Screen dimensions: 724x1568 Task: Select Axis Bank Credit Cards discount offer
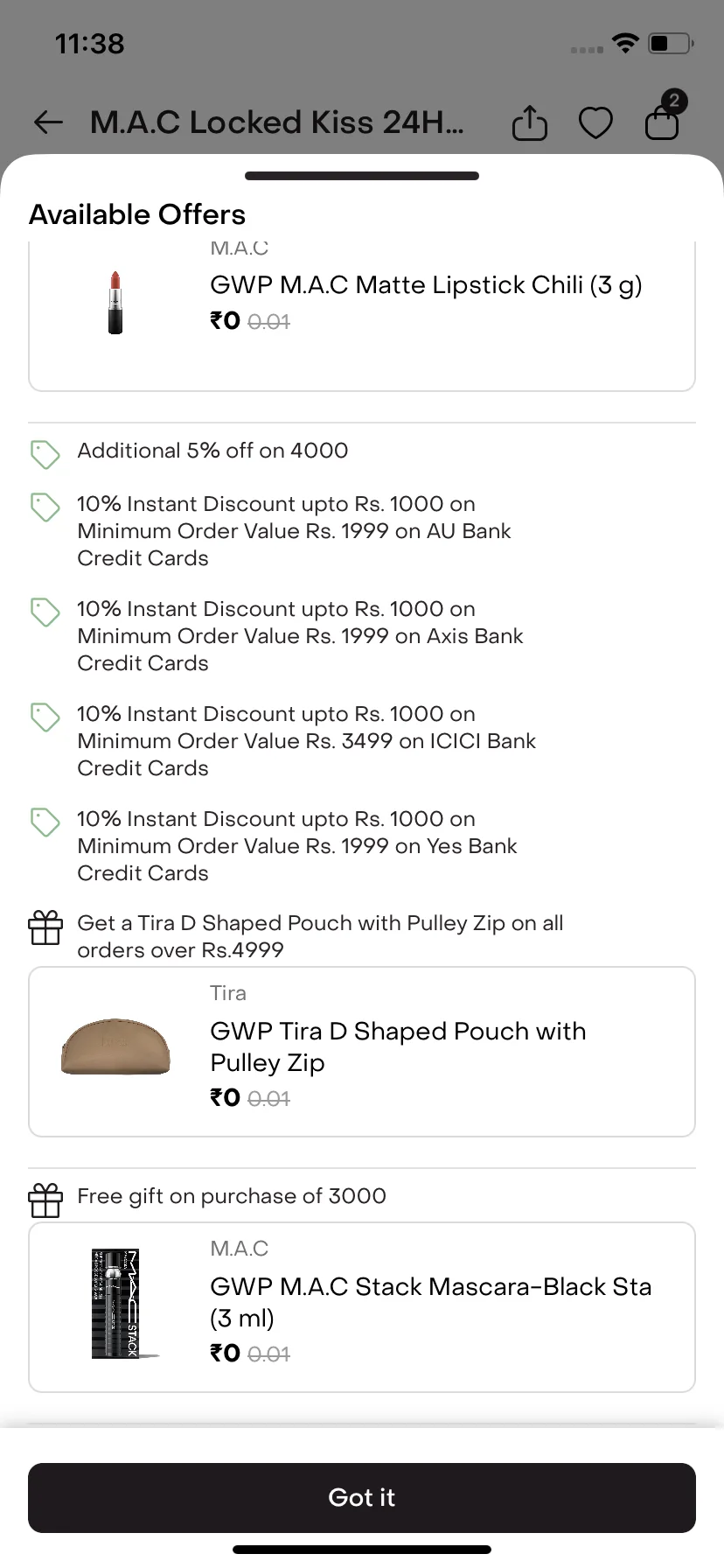tap(300, 636)
